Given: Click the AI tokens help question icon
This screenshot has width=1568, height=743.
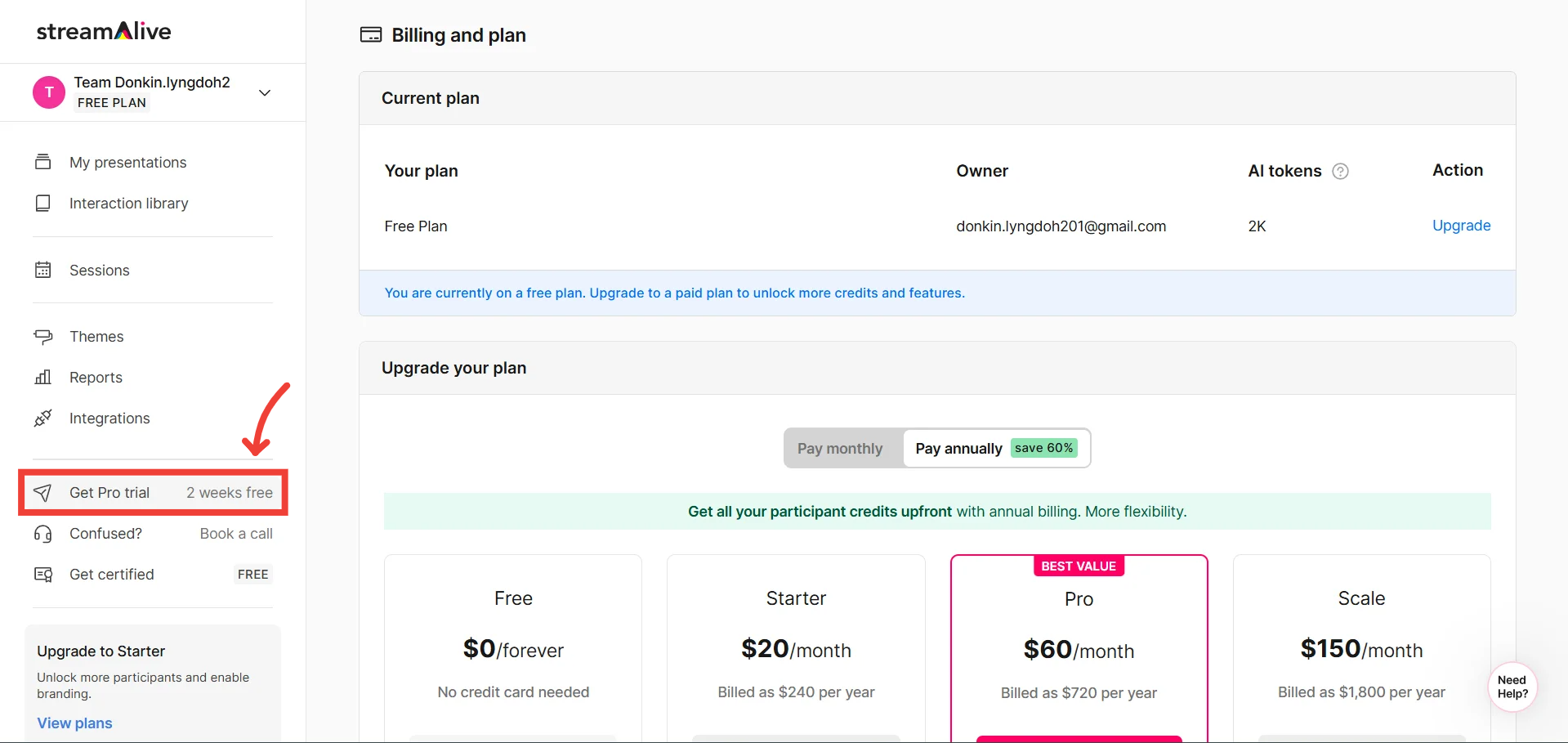Looking at the screenshot, I should click(1340, 171).
